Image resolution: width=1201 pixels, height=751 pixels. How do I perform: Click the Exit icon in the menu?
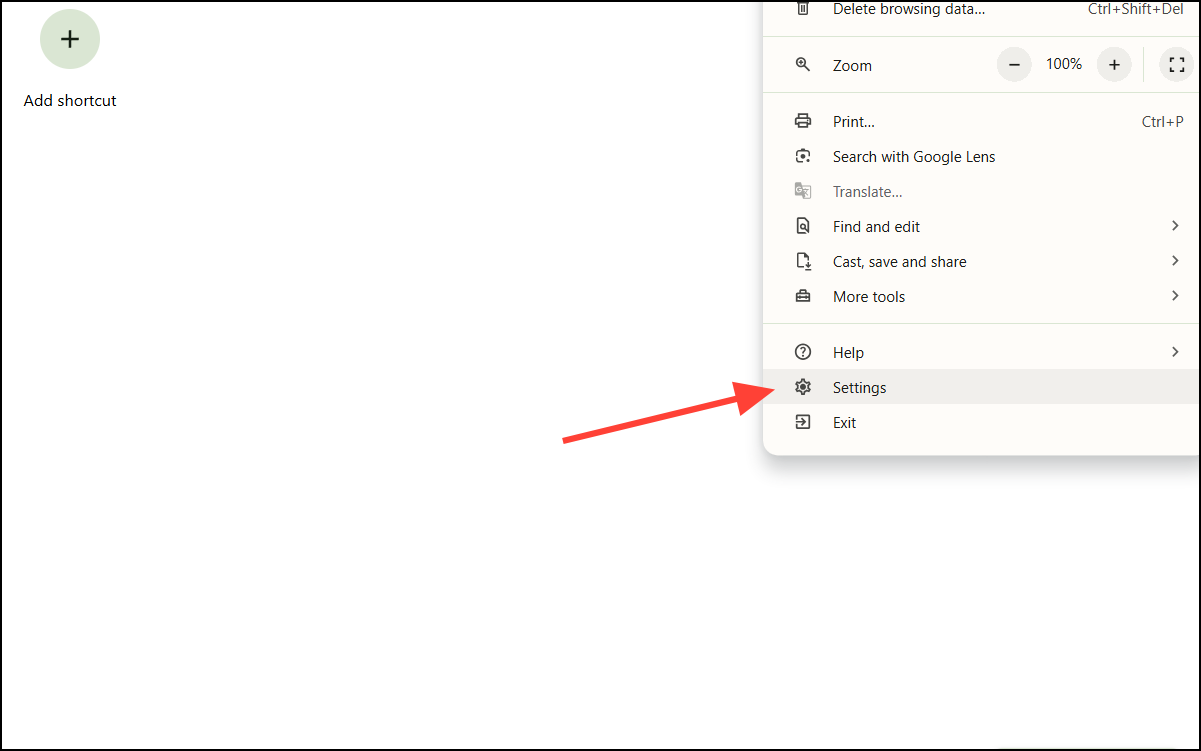(x=803, y=422)
